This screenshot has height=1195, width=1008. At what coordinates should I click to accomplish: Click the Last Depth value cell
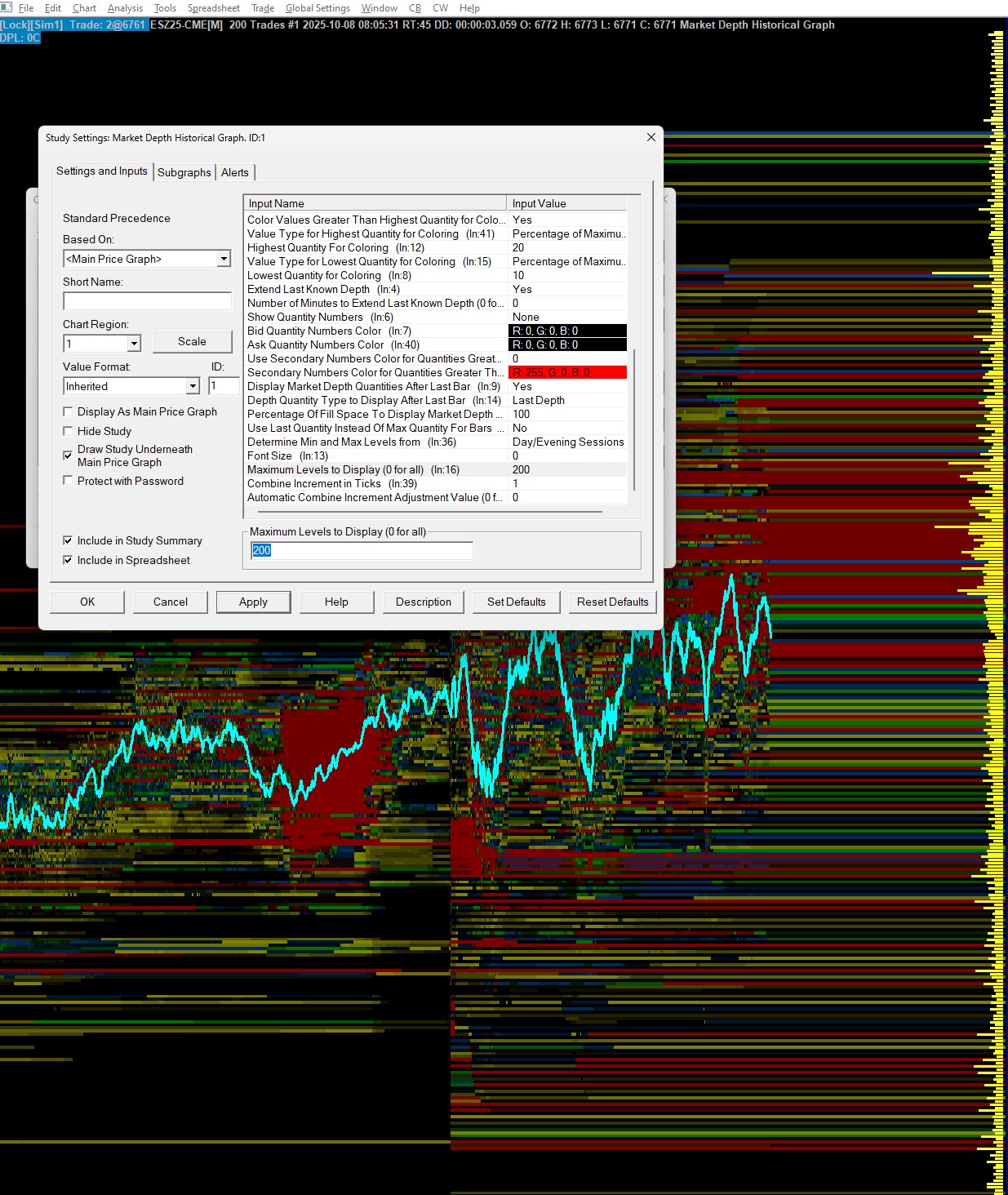[x=567, y=400]
